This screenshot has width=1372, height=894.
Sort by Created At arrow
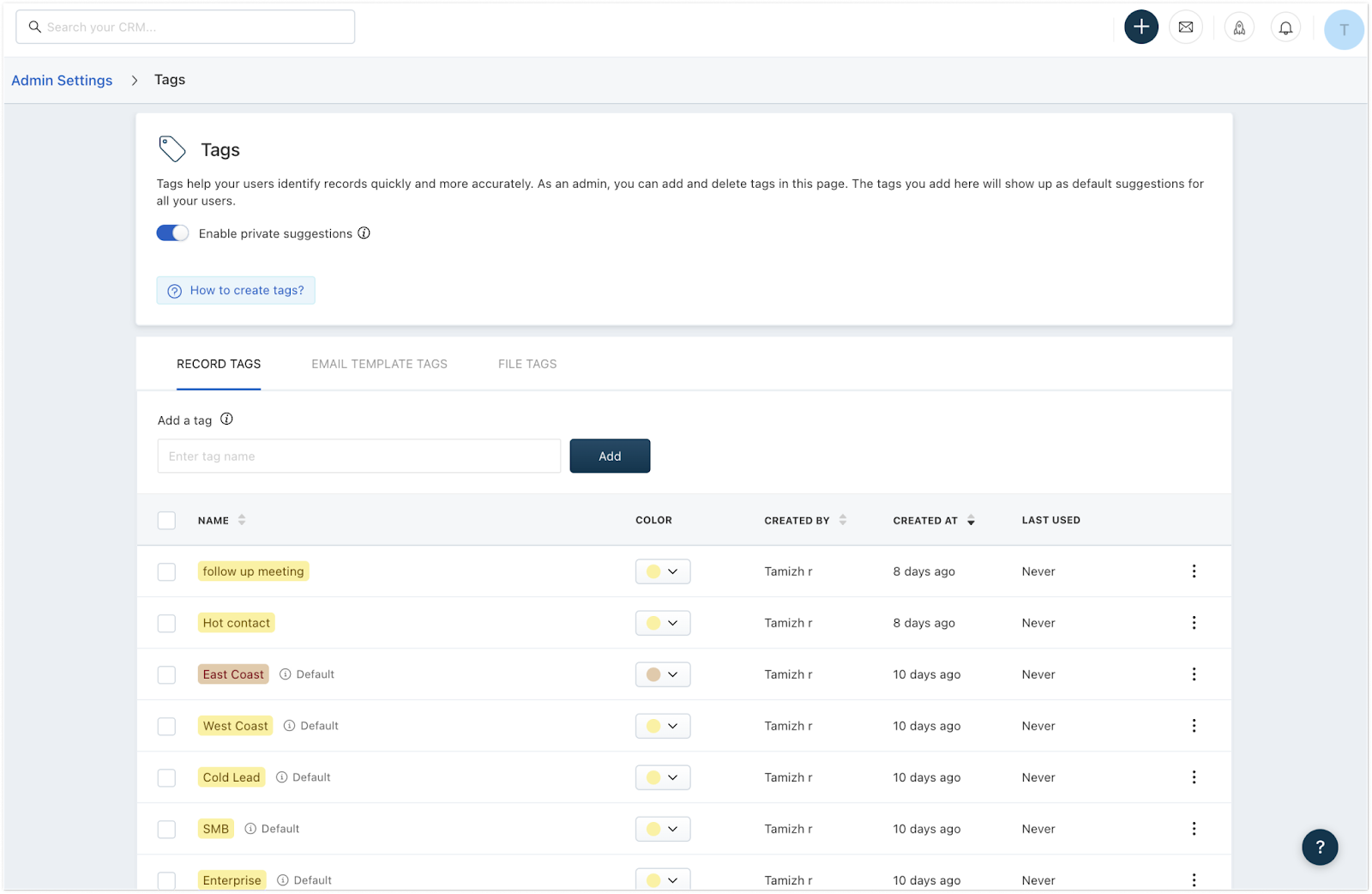coord(971,520)
